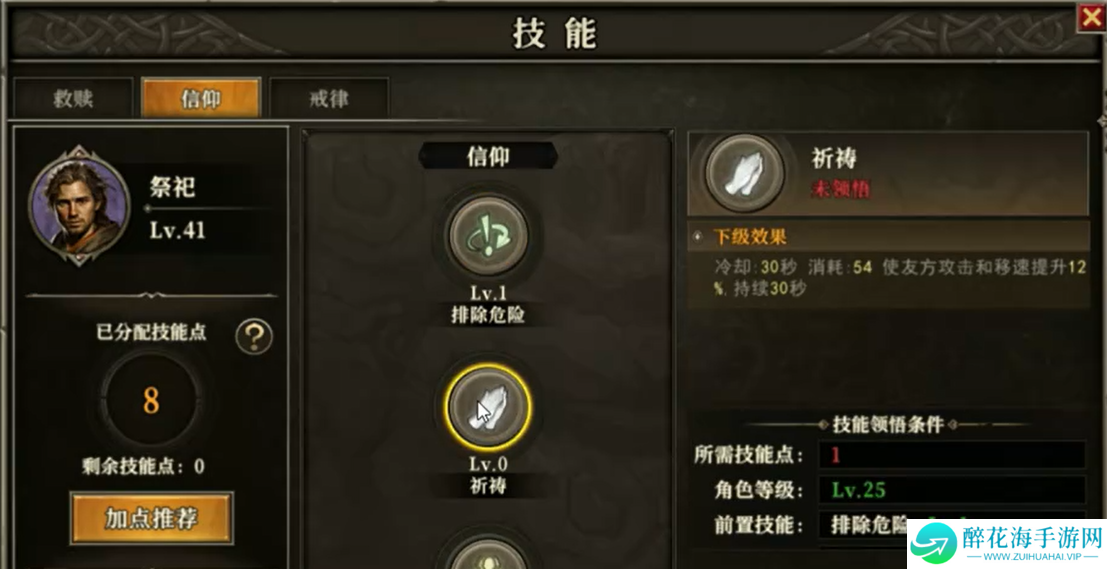The height and width of the screenshot is (569, 1107).
Task: Select the 祈祷 skill icon in tree
Action: (488, 407)
